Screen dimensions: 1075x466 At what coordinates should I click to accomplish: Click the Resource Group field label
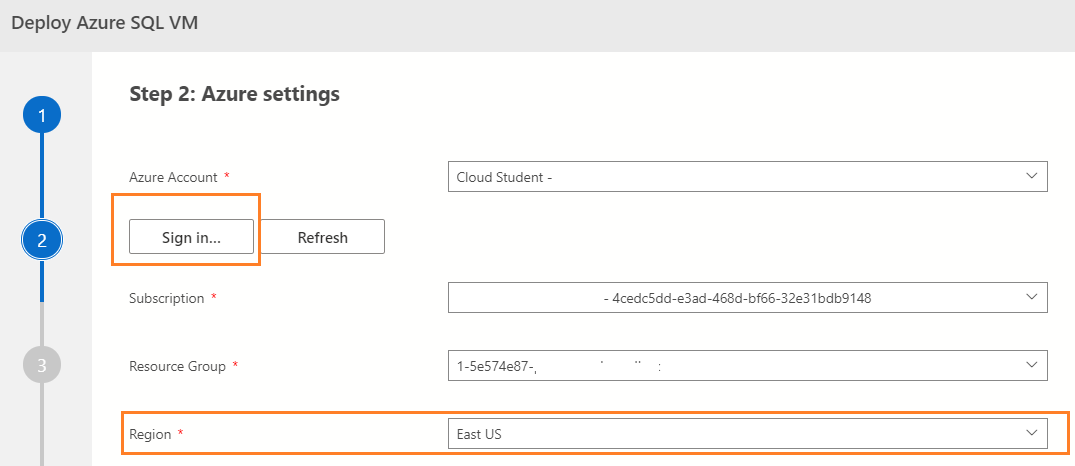[178, 366]
